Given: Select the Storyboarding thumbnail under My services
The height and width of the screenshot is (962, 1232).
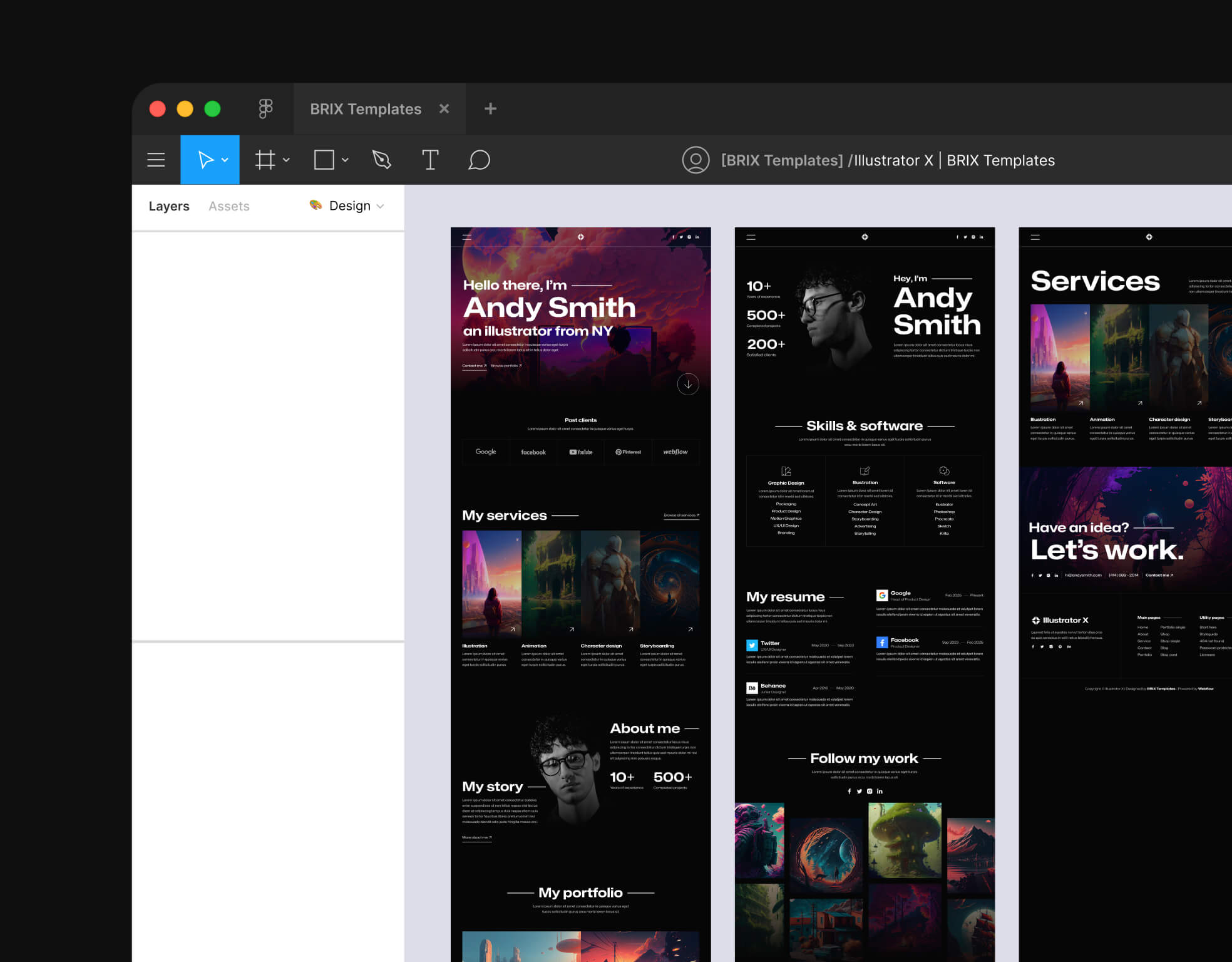Looking at the screenshot, I should (x=669, y=583).
